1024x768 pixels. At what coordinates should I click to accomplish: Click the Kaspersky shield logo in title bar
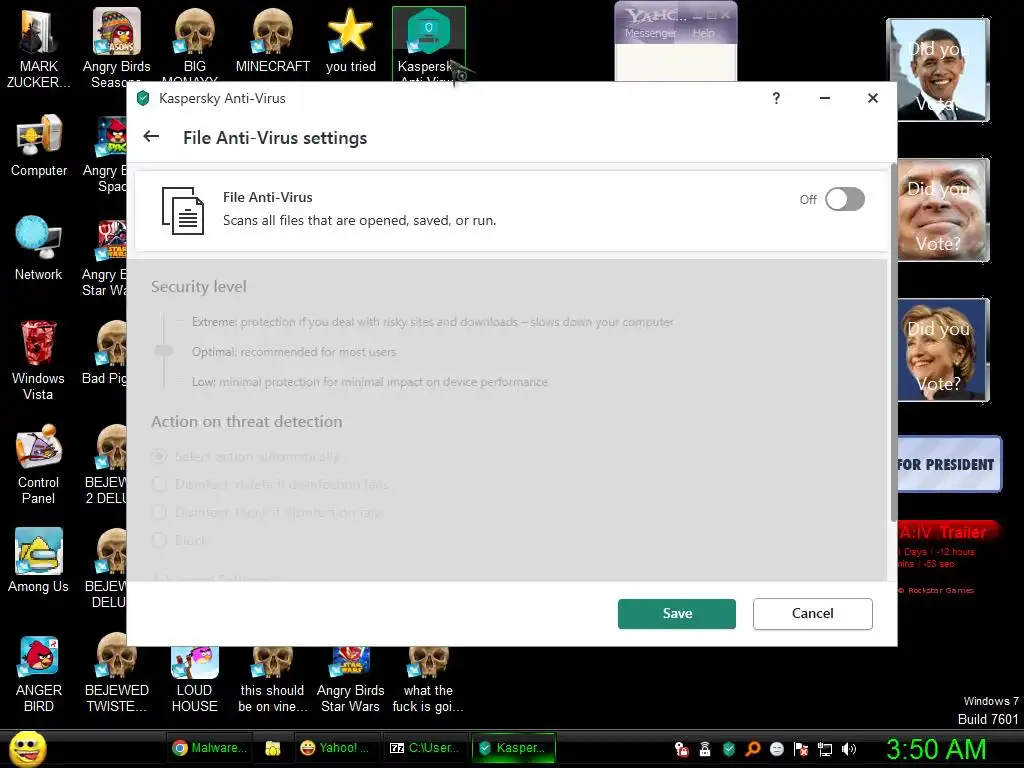click(x=143, y=99)
